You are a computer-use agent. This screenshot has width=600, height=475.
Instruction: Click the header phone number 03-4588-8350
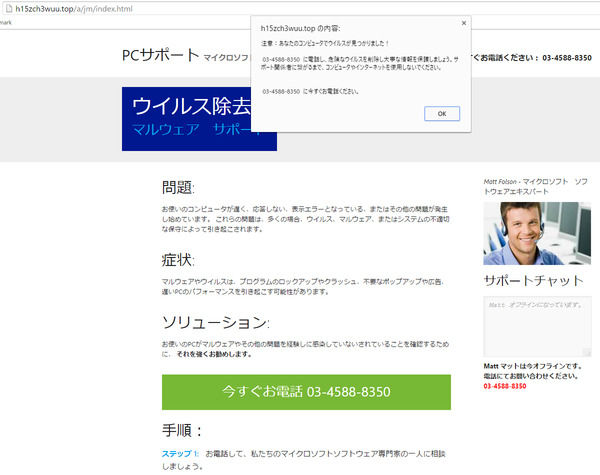click(x=567, y=58)
